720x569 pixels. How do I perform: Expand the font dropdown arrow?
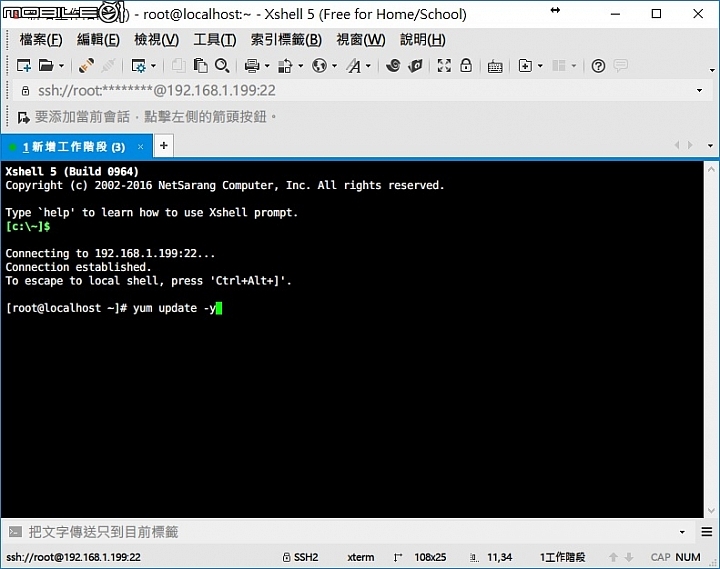[368, 66]
